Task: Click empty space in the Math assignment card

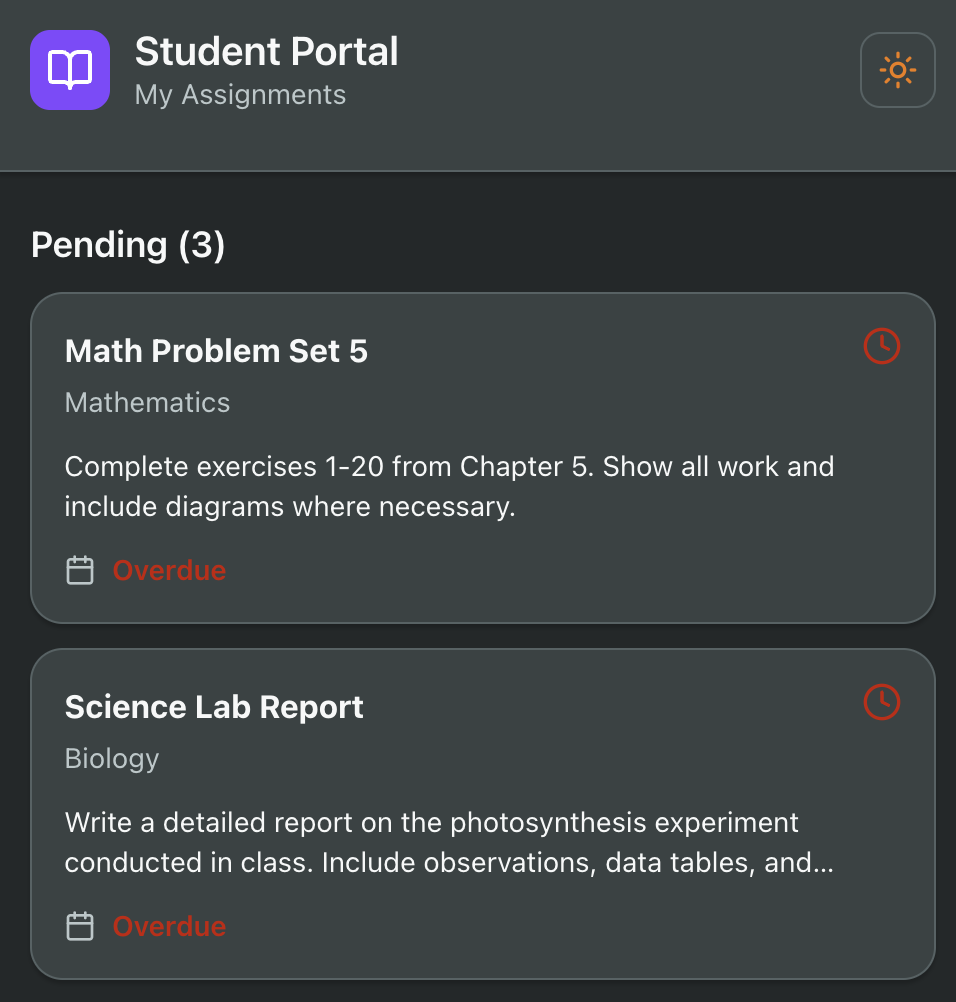Action: tap(600, 570)
